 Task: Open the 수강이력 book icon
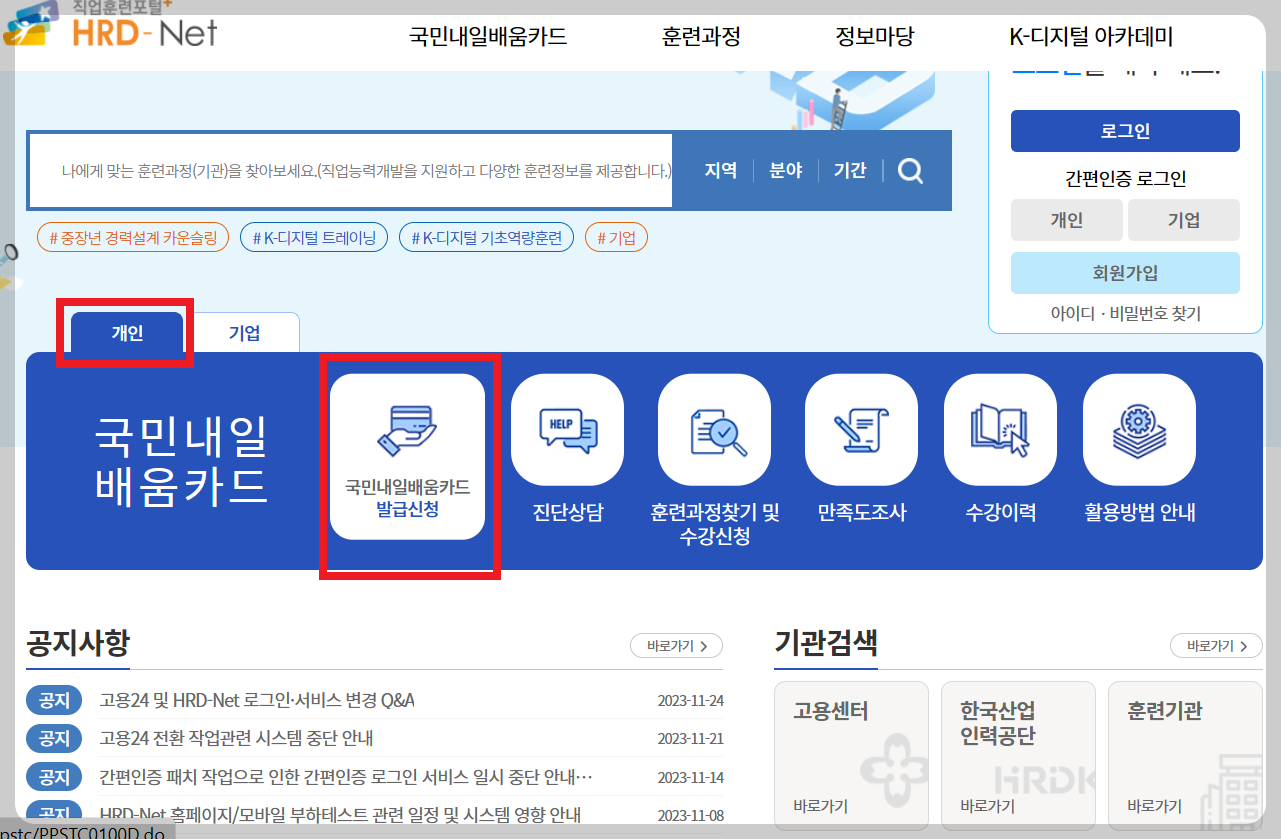(1000, 430)
